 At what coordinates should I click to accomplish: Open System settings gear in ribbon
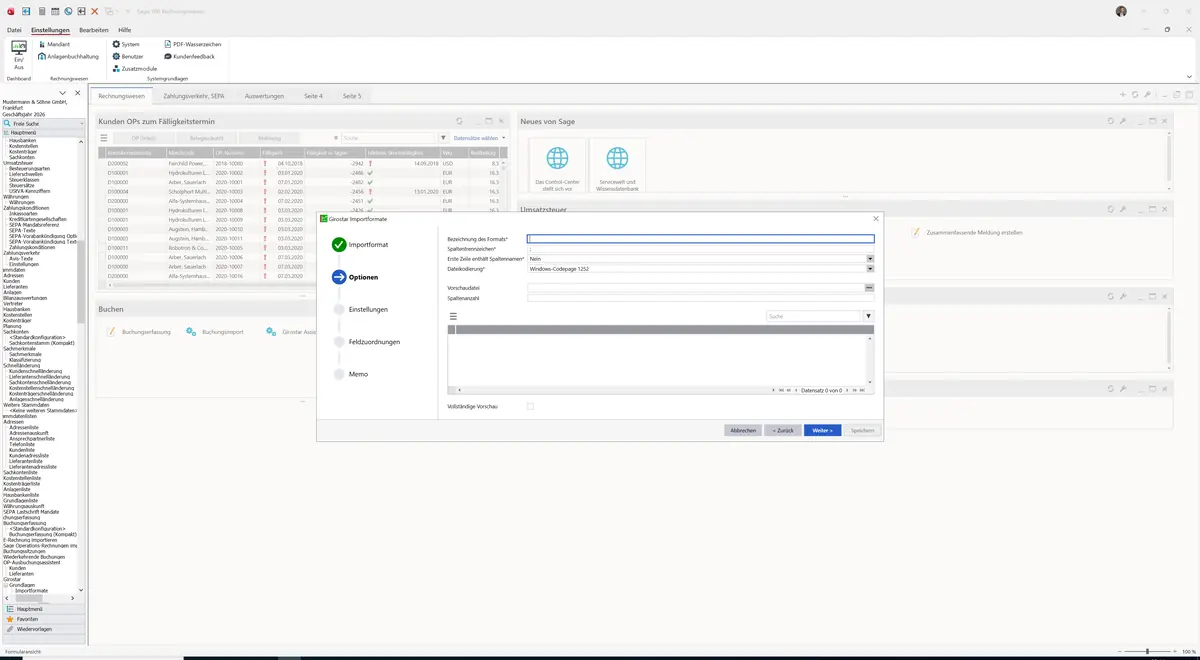[x=126, y=44]
